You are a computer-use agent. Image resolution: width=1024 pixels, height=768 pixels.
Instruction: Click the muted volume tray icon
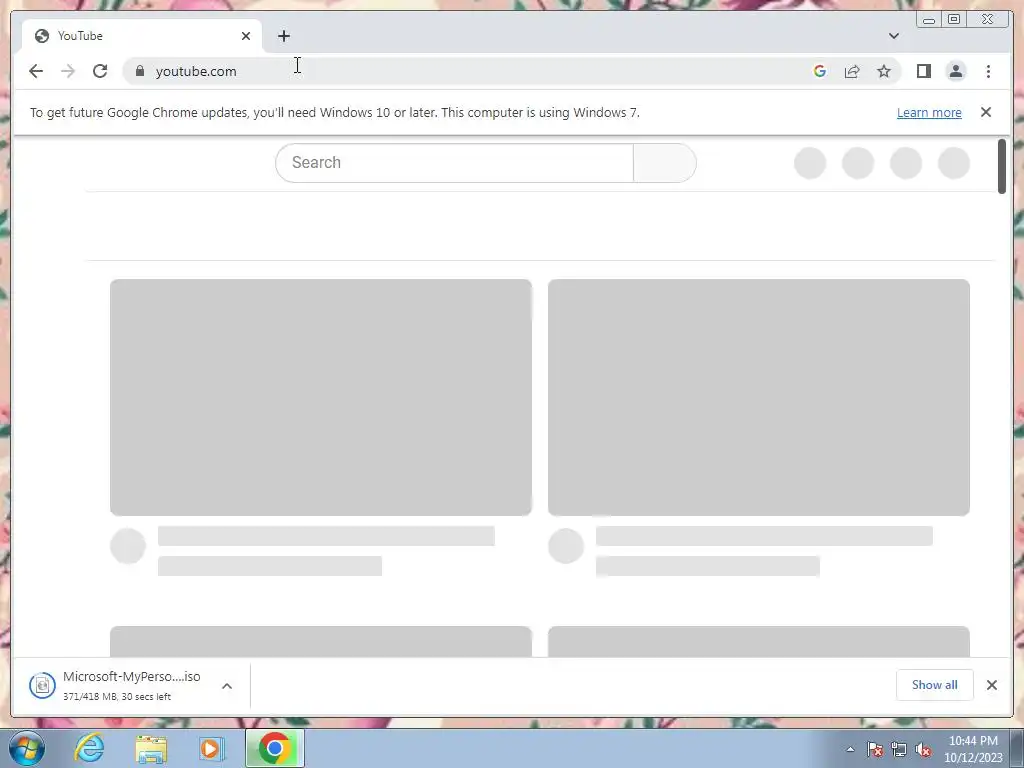923,749
